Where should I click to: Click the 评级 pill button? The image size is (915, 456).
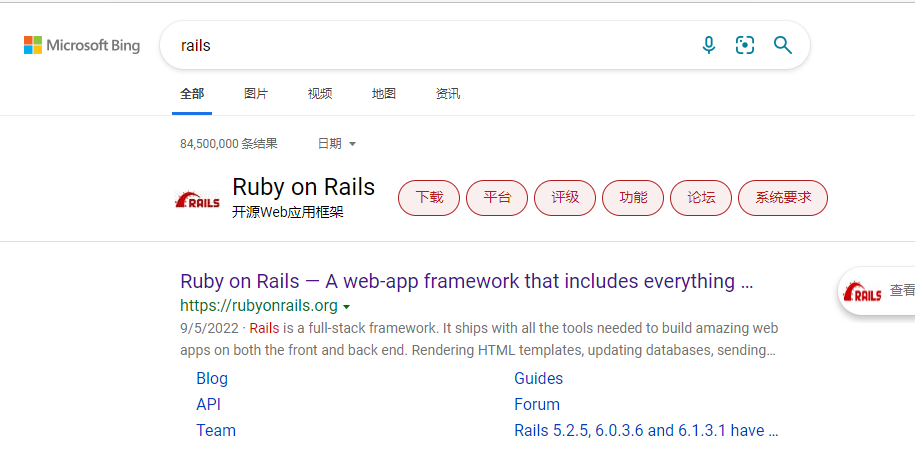[x=565, y=198]
